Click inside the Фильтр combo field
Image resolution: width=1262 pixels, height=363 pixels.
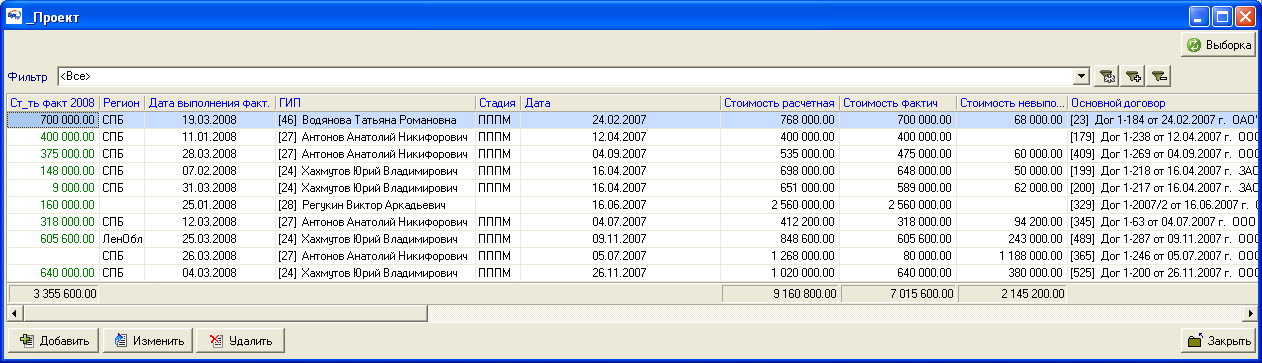[565, 76]
